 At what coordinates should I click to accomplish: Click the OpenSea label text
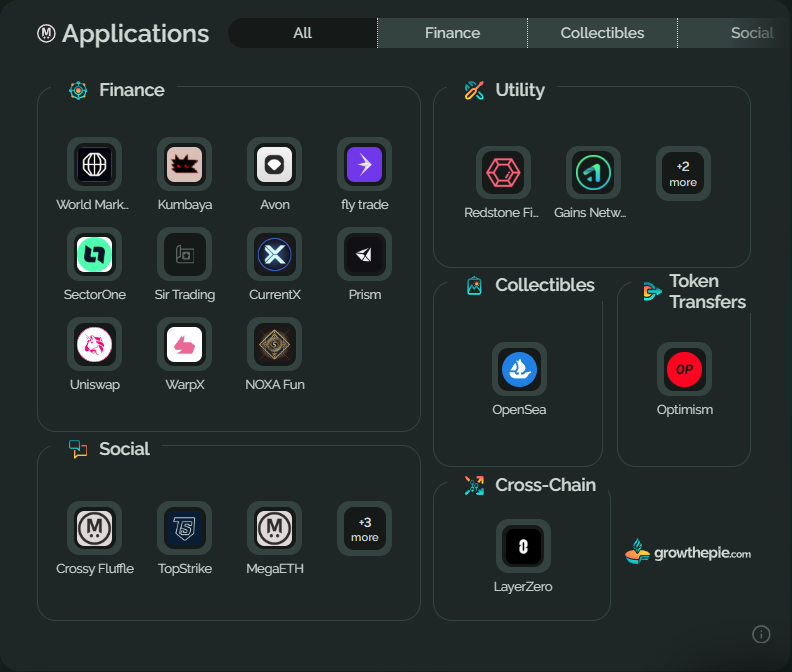tap(519, 410)
